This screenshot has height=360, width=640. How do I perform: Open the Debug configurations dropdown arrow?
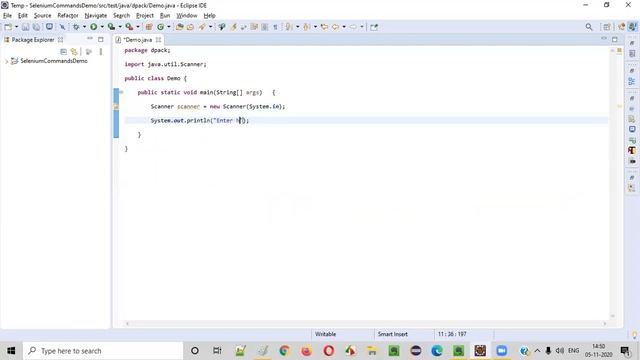pos(84,27)
